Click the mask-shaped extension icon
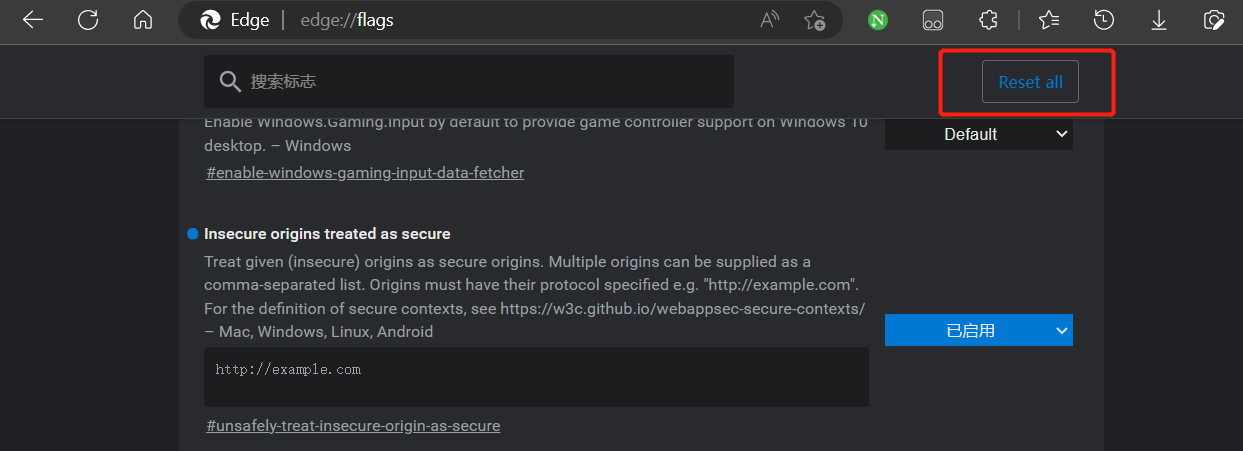1243x451 pixels. (x=933, y=20)
